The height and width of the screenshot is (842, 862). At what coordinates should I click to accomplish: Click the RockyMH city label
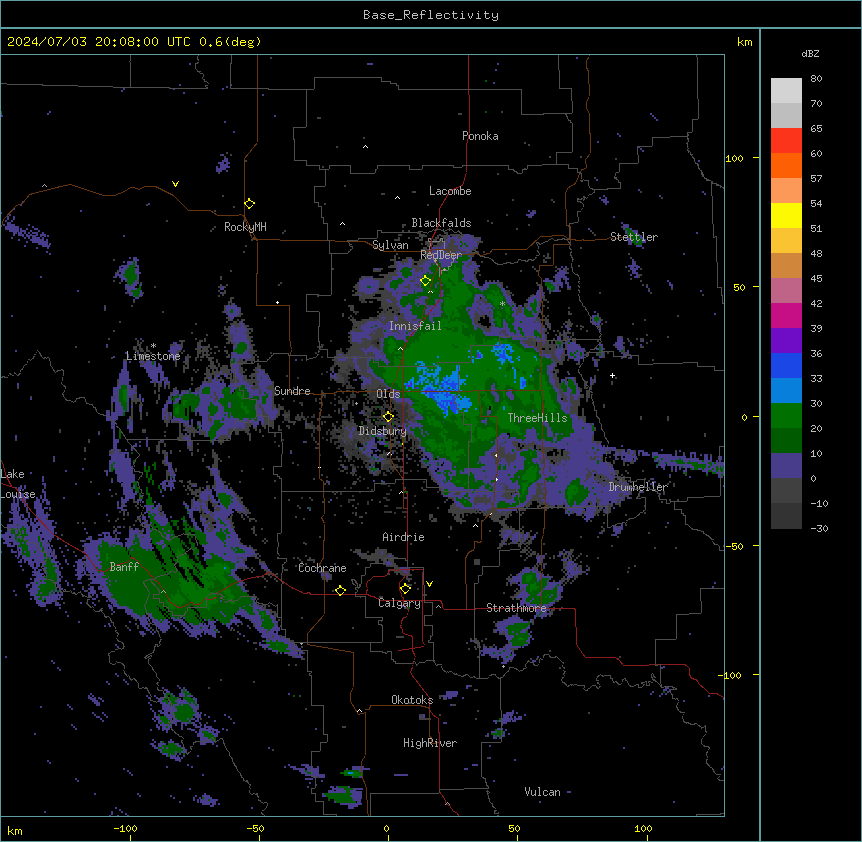(x=245, y=227)
